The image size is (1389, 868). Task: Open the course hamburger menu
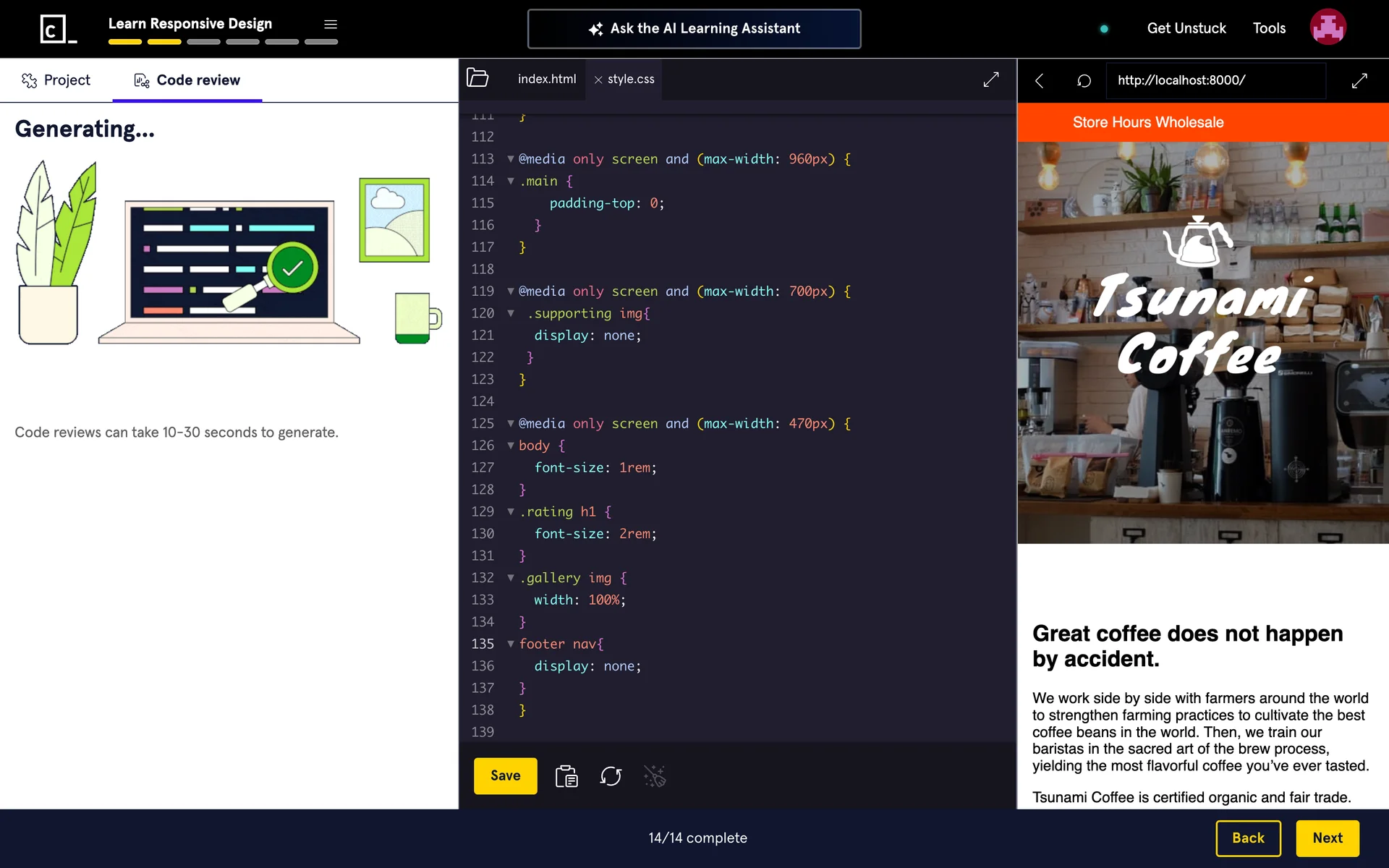tap(331, 25)
